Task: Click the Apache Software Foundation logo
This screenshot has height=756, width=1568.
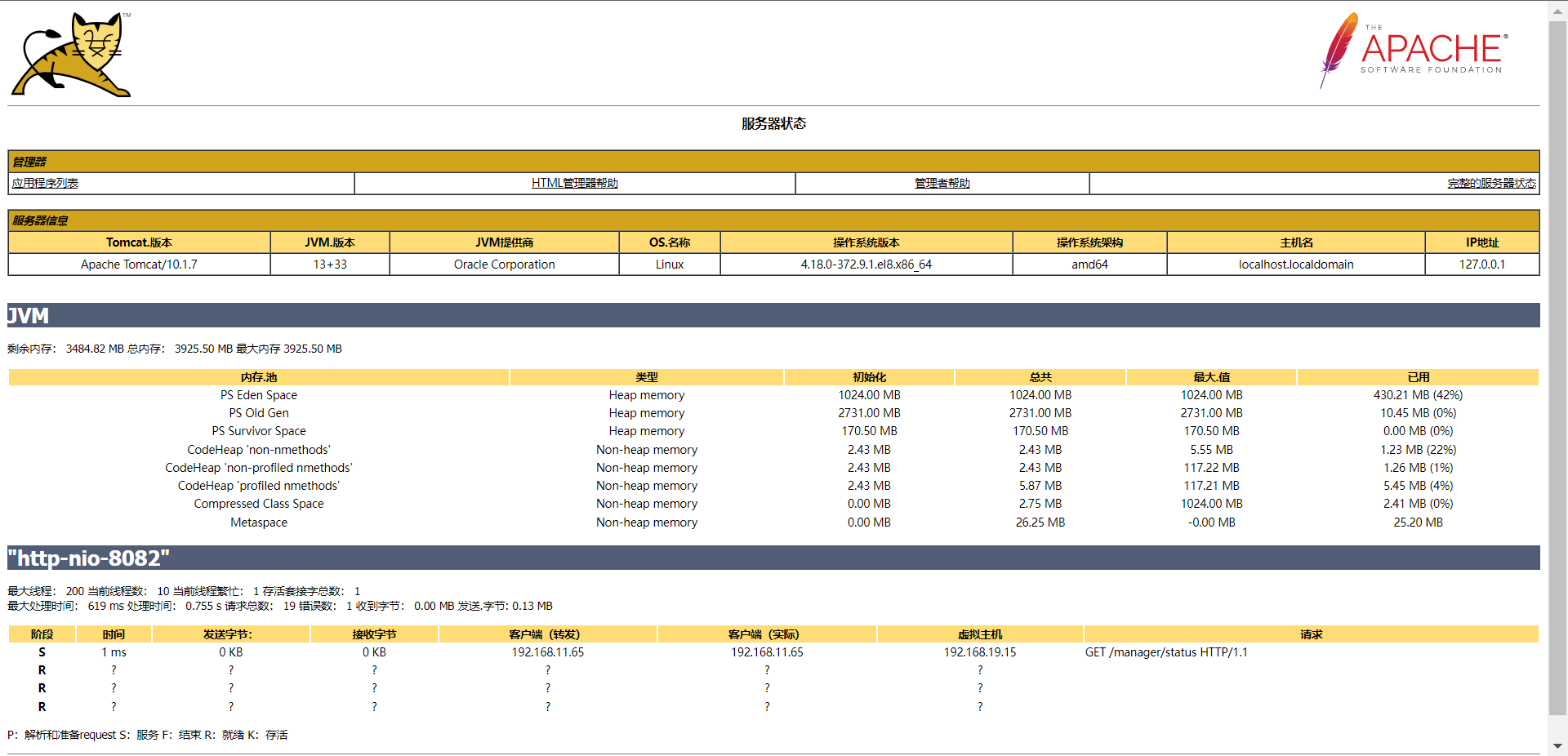Action: tap(1414, 50)
